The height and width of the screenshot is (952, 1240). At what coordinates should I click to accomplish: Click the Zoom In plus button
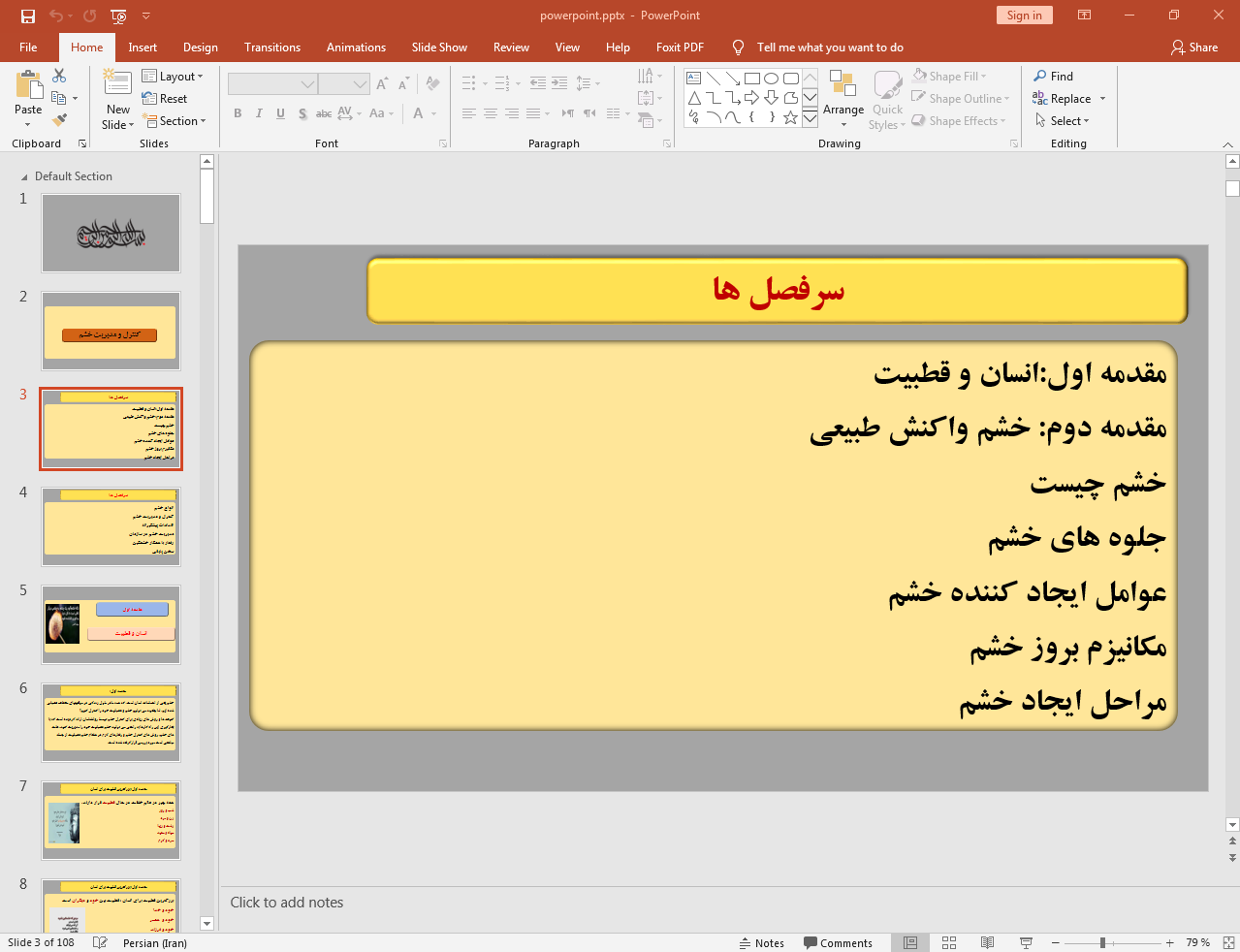[x=1170, y=942]
